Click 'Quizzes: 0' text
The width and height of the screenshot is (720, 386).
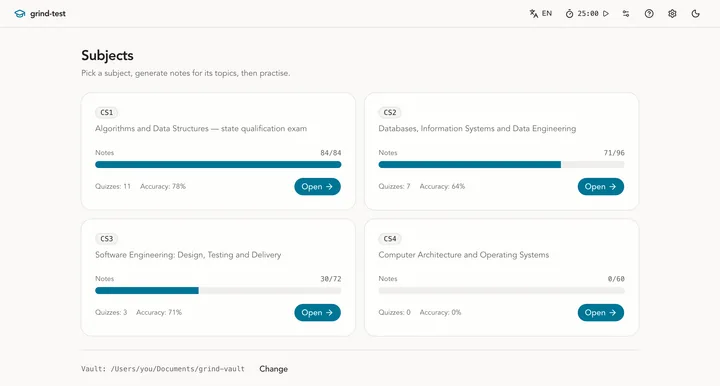point(394,312)
